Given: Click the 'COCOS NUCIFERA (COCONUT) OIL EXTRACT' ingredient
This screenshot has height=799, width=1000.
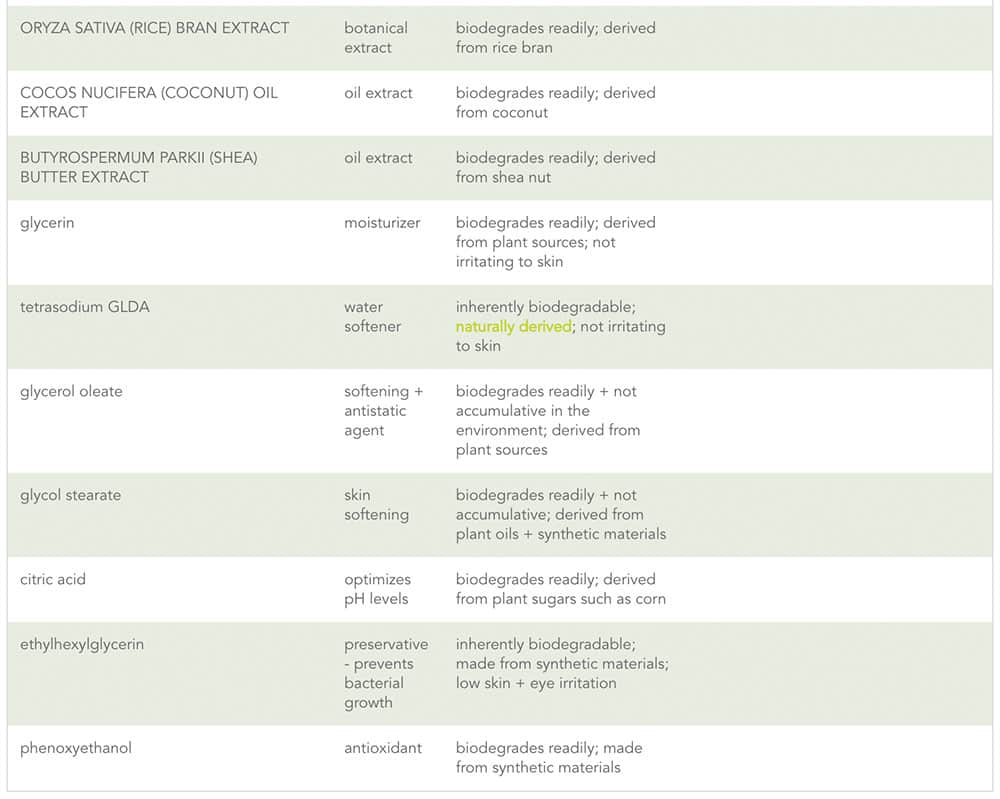Looking at the screenshot, I should coord(149,102).
